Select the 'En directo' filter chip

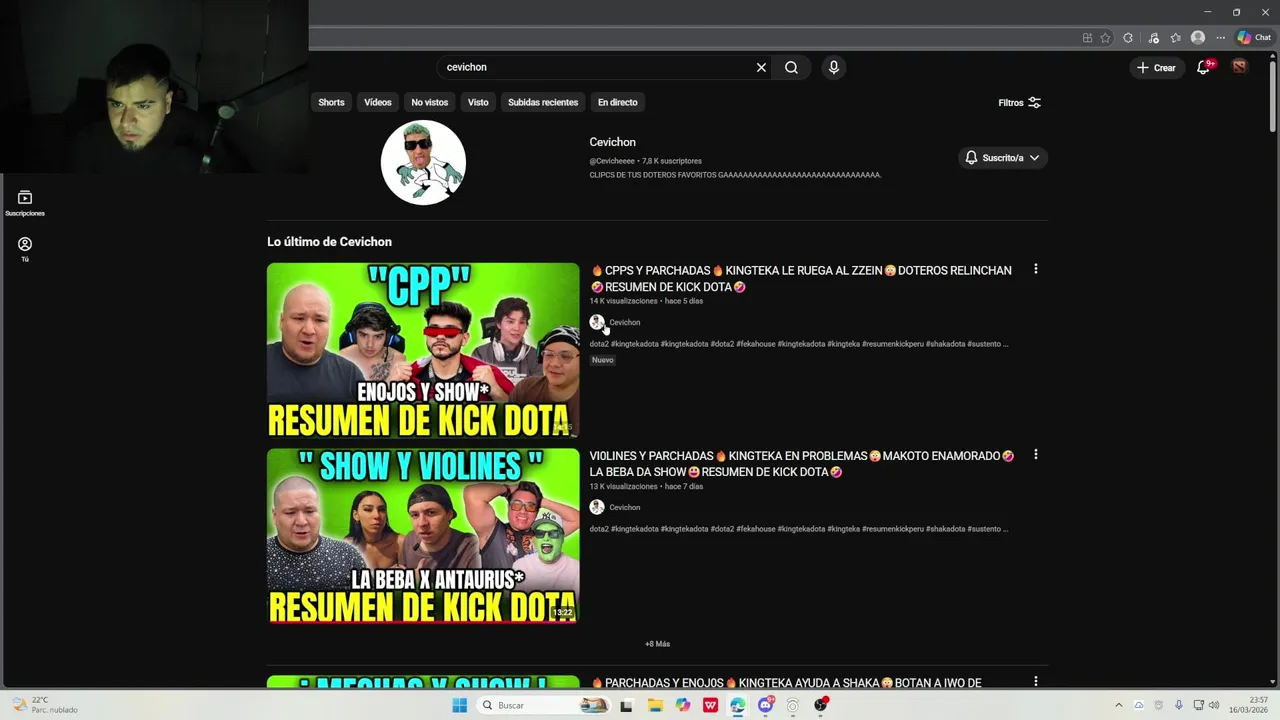[617, 102]
